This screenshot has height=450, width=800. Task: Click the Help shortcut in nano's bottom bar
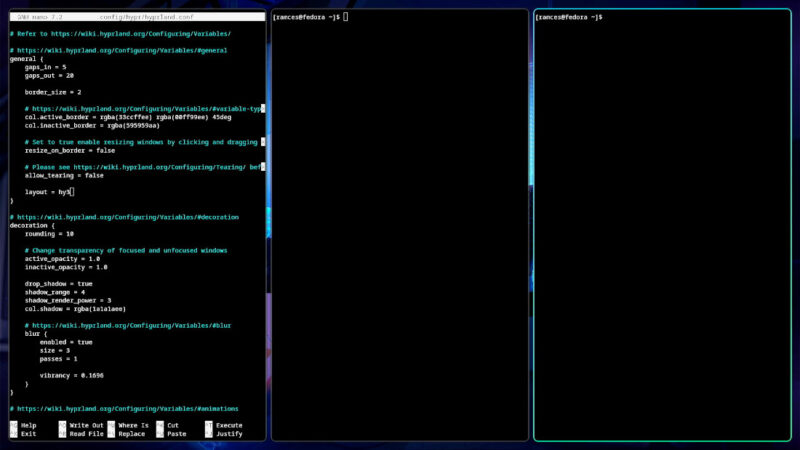(23, 425)
